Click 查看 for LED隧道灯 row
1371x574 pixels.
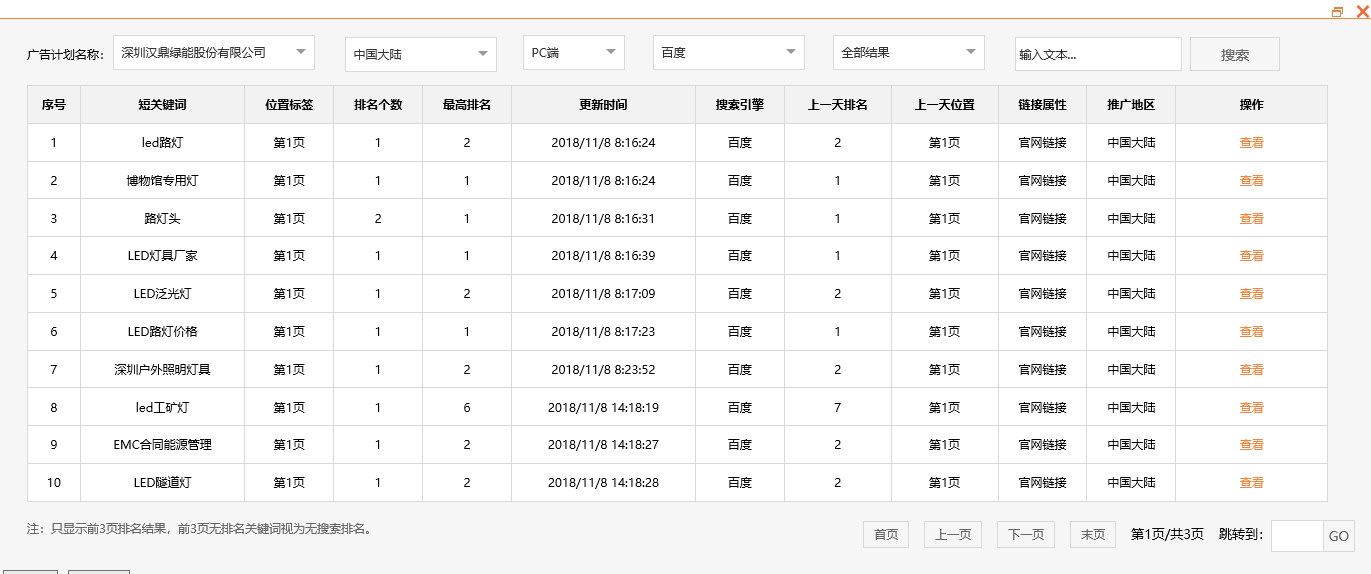click(x=1251, y=483)
